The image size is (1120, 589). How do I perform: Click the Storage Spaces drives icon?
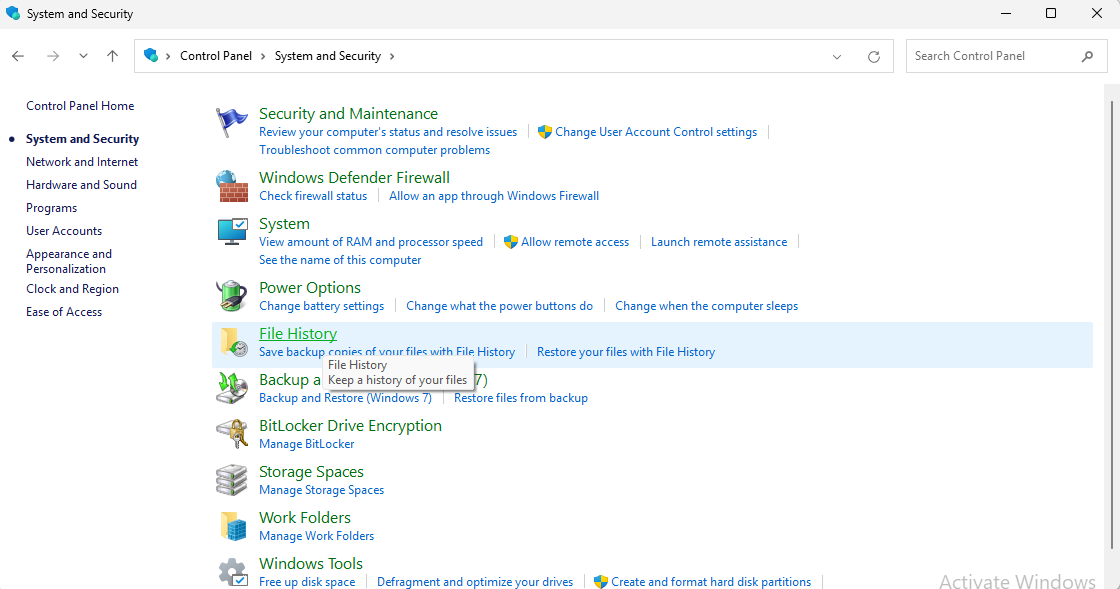[232, 480]
